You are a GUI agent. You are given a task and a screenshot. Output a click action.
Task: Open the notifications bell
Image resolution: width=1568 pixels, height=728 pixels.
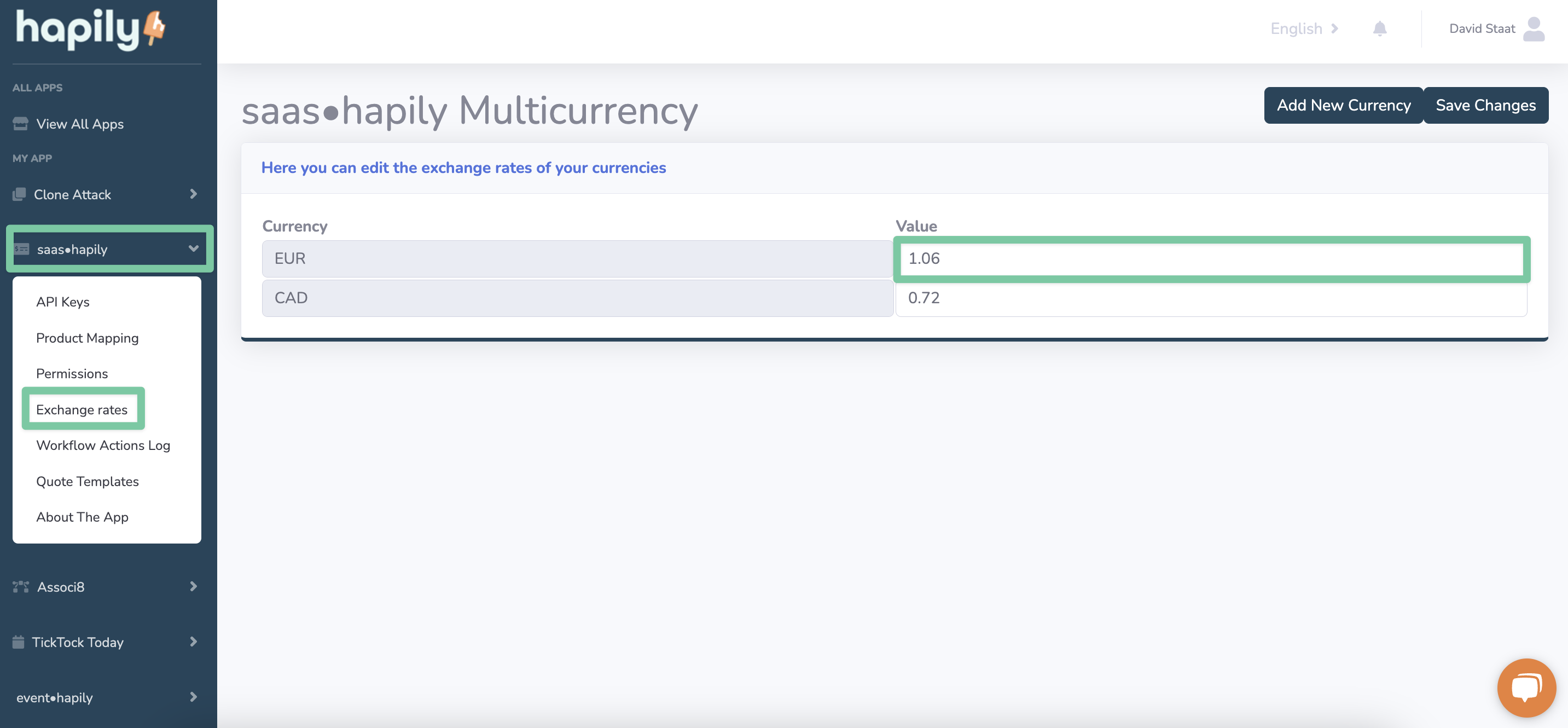pos(1379,28)
